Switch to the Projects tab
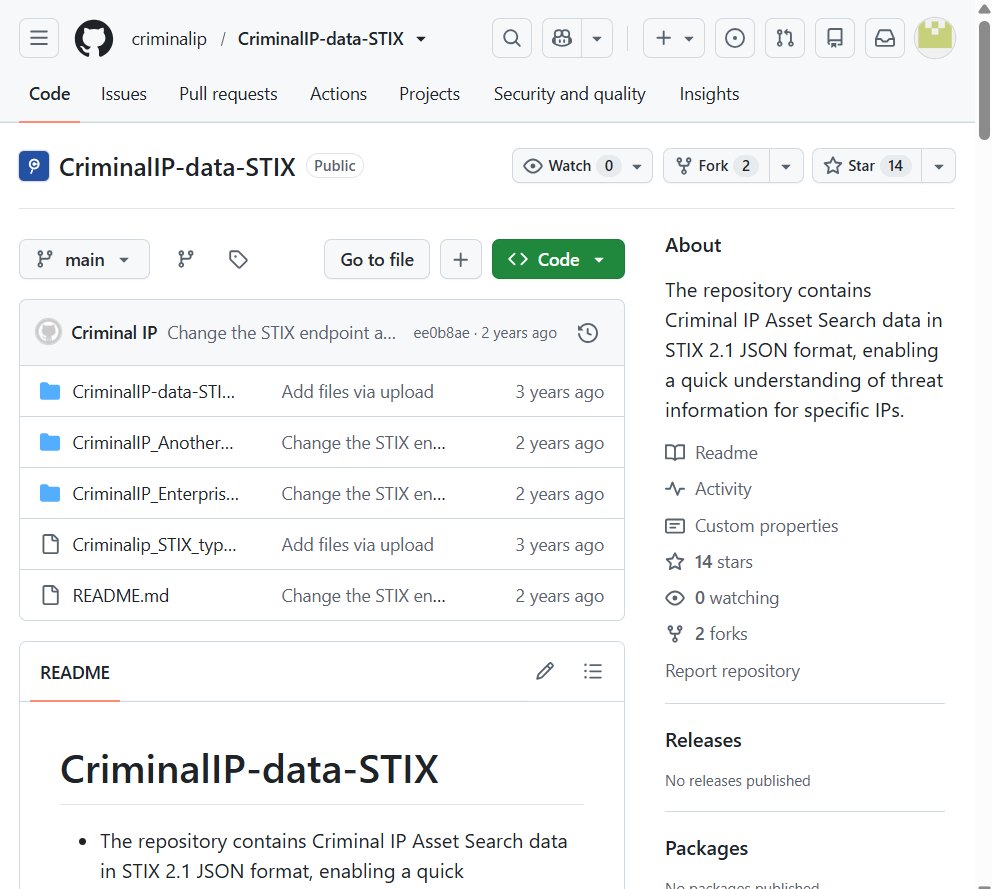Screen dimensions: 992x889 click(429, 94)
